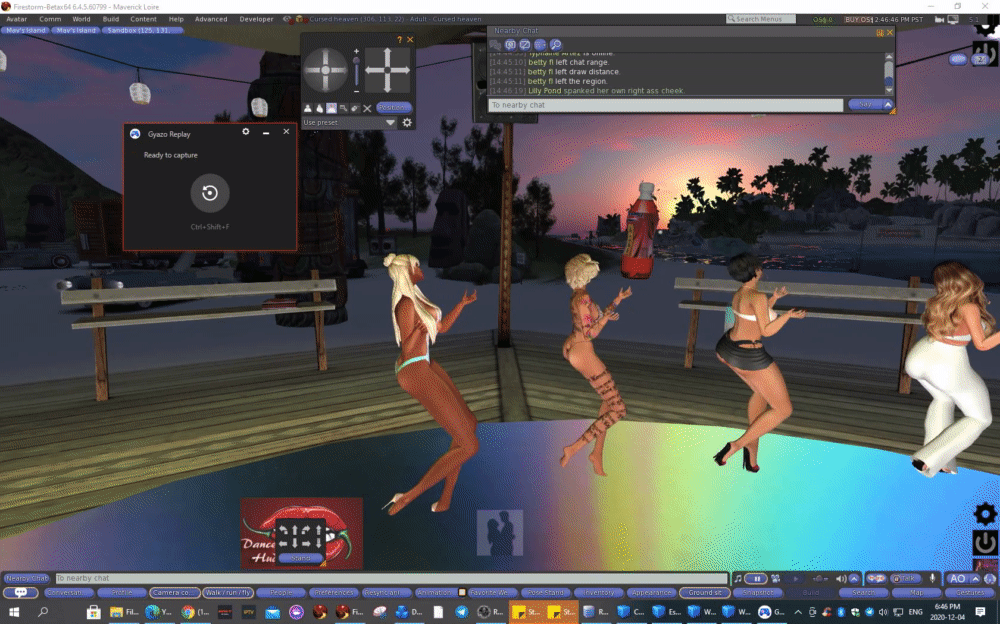Viewport: 1000px width, 624px height.
Task: Click the Position button in camera controls
Action: (x=393, y=108)
